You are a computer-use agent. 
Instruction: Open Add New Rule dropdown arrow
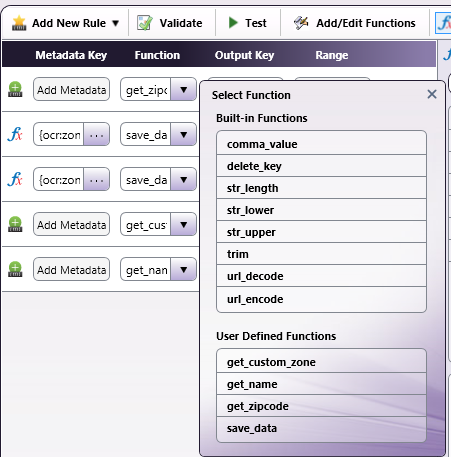[x=115, y=23]
